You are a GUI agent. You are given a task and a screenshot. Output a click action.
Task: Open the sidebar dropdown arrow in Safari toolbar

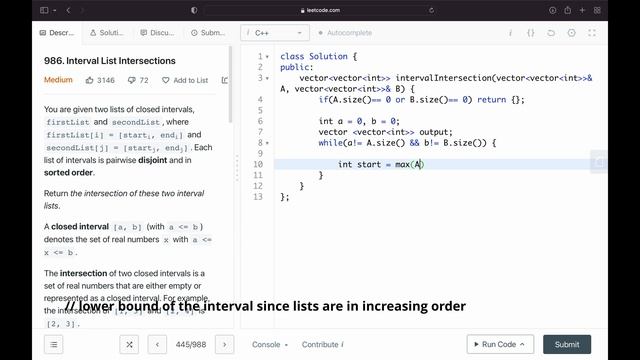coord(54,10)
